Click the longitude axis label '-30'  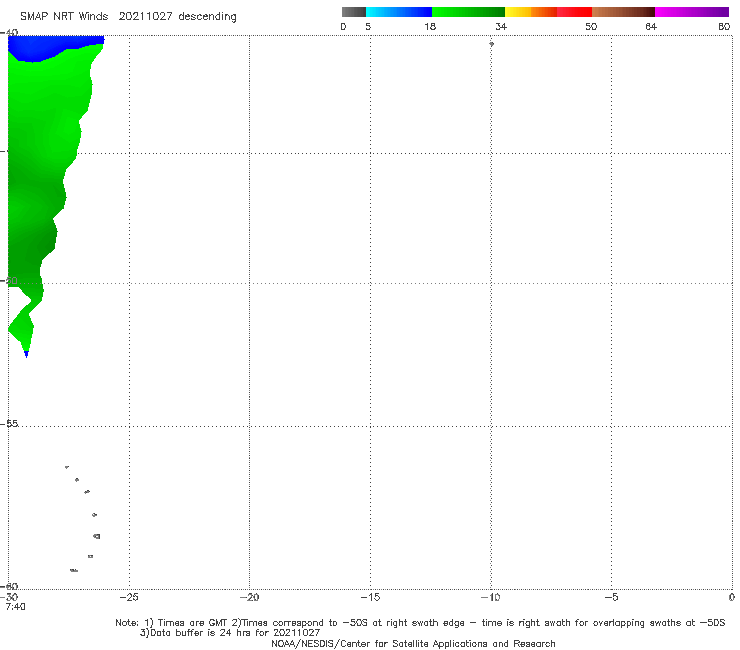tap(10, 598)
